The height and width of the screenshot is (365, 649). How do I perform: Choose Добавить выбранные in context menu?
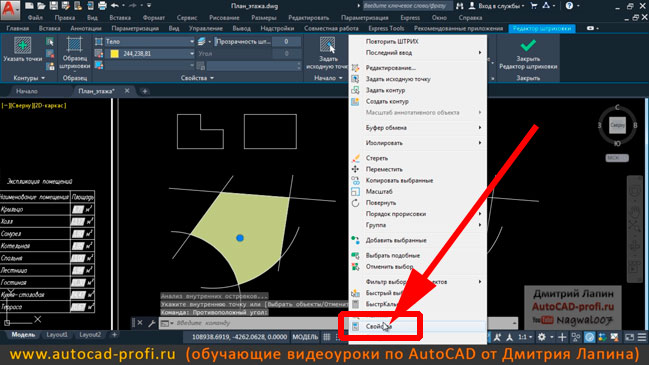coord(418,240)
